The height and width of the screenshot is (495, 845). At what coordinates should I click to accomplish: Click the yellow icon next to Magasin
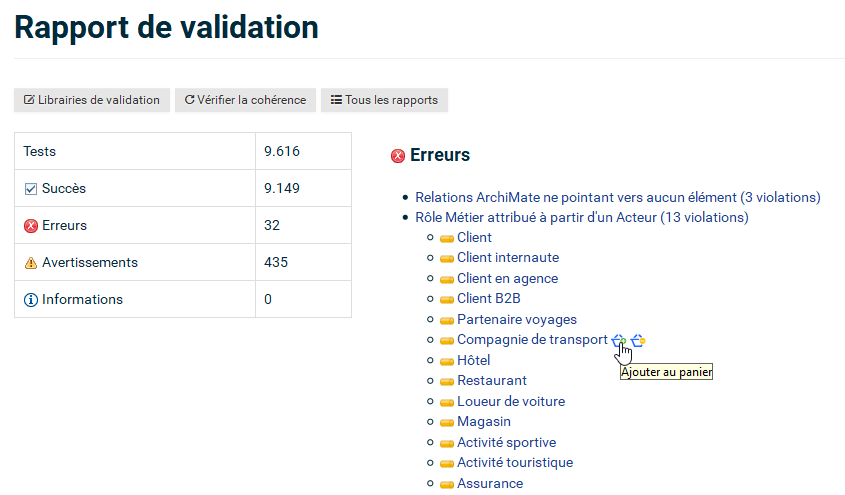[447, 423]
